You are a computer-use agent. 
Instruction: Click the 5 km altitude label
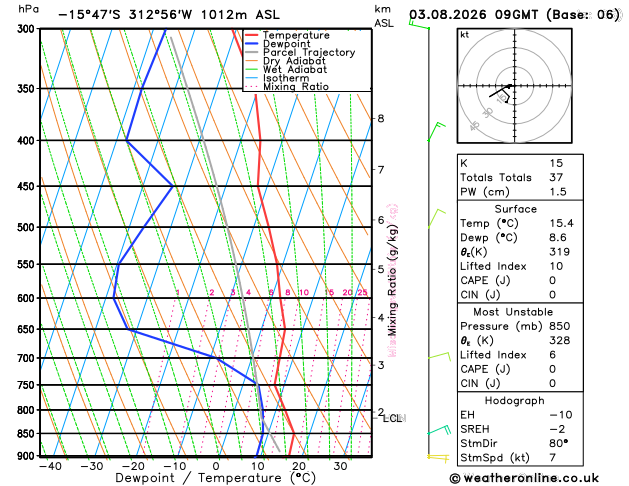click(381, 269)
